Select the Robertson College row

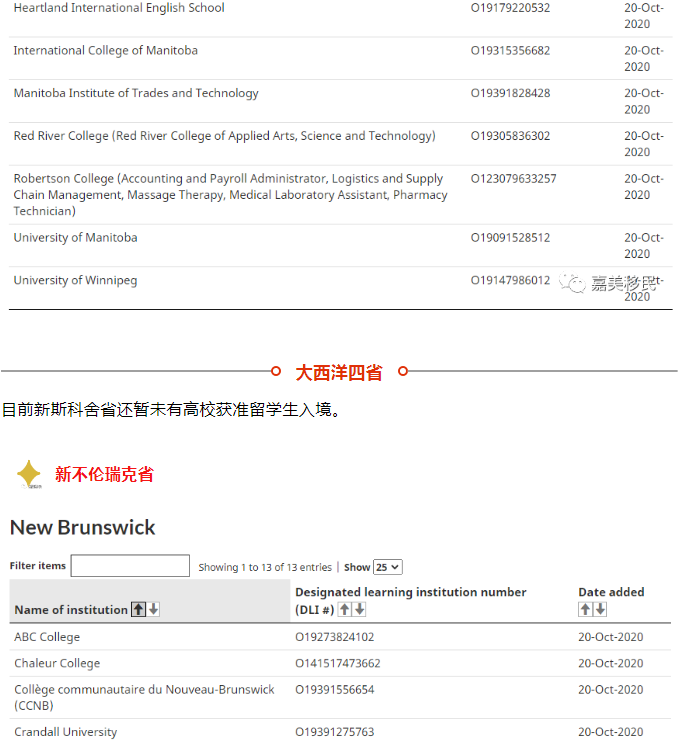click(x=228, y=194)
